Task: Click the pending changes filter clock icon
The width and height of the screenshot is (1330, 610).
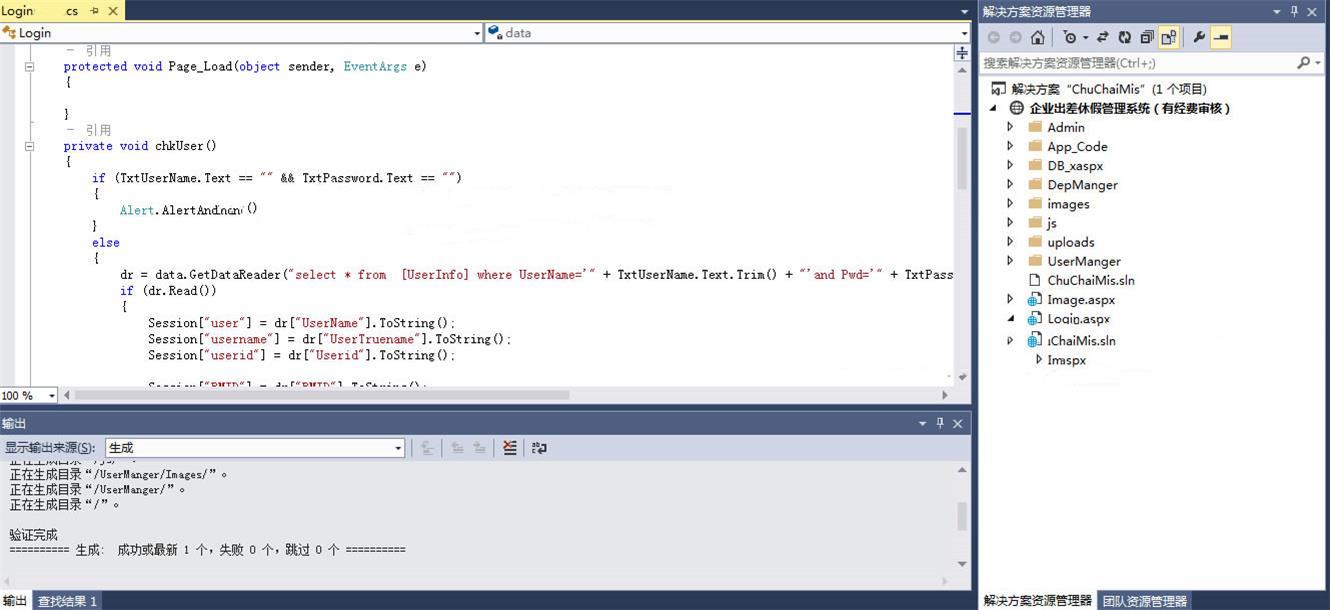Action: pyautogui.click(x=1070, y=37)
